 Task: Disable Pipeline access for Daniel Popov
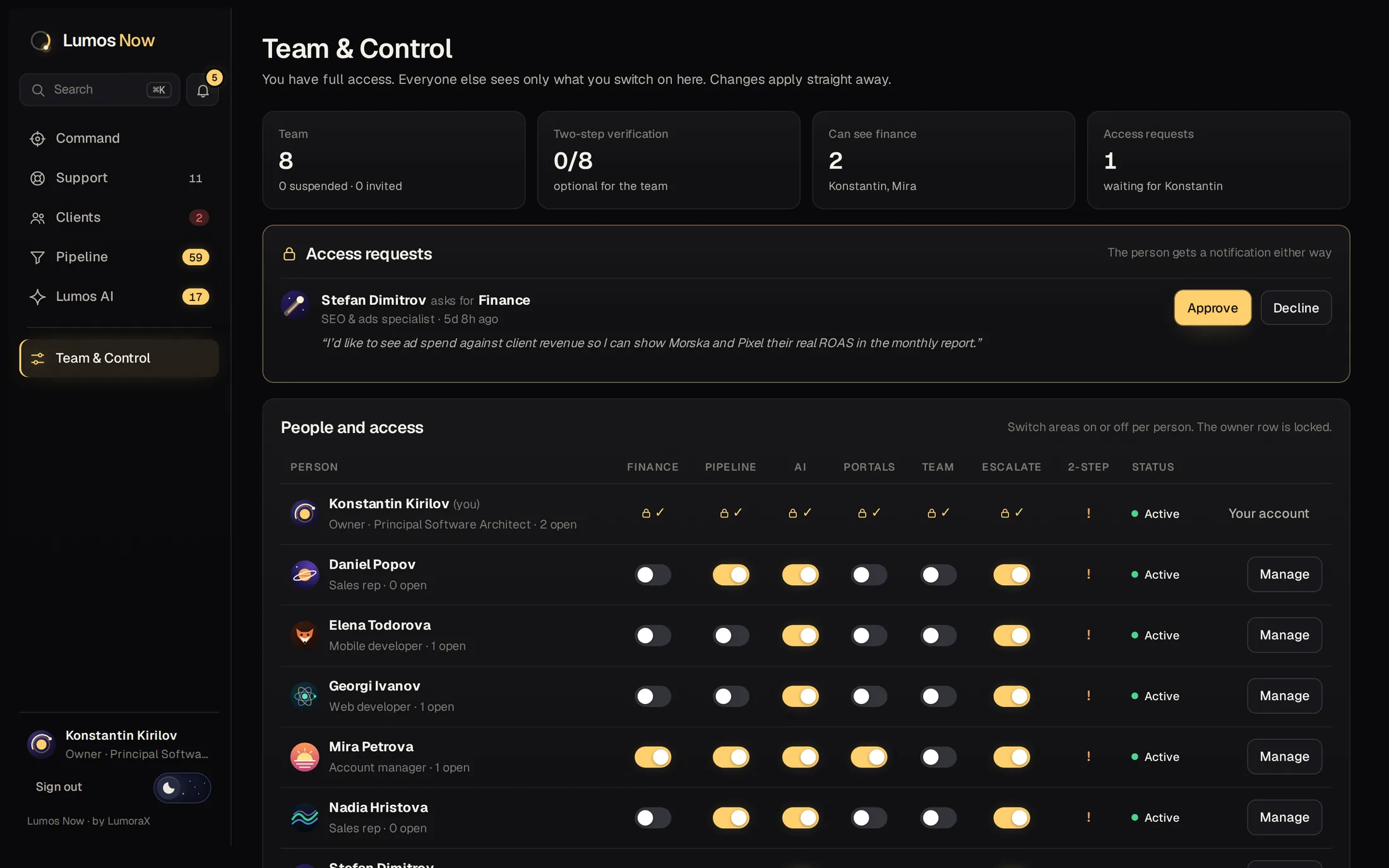pos(730,574)
